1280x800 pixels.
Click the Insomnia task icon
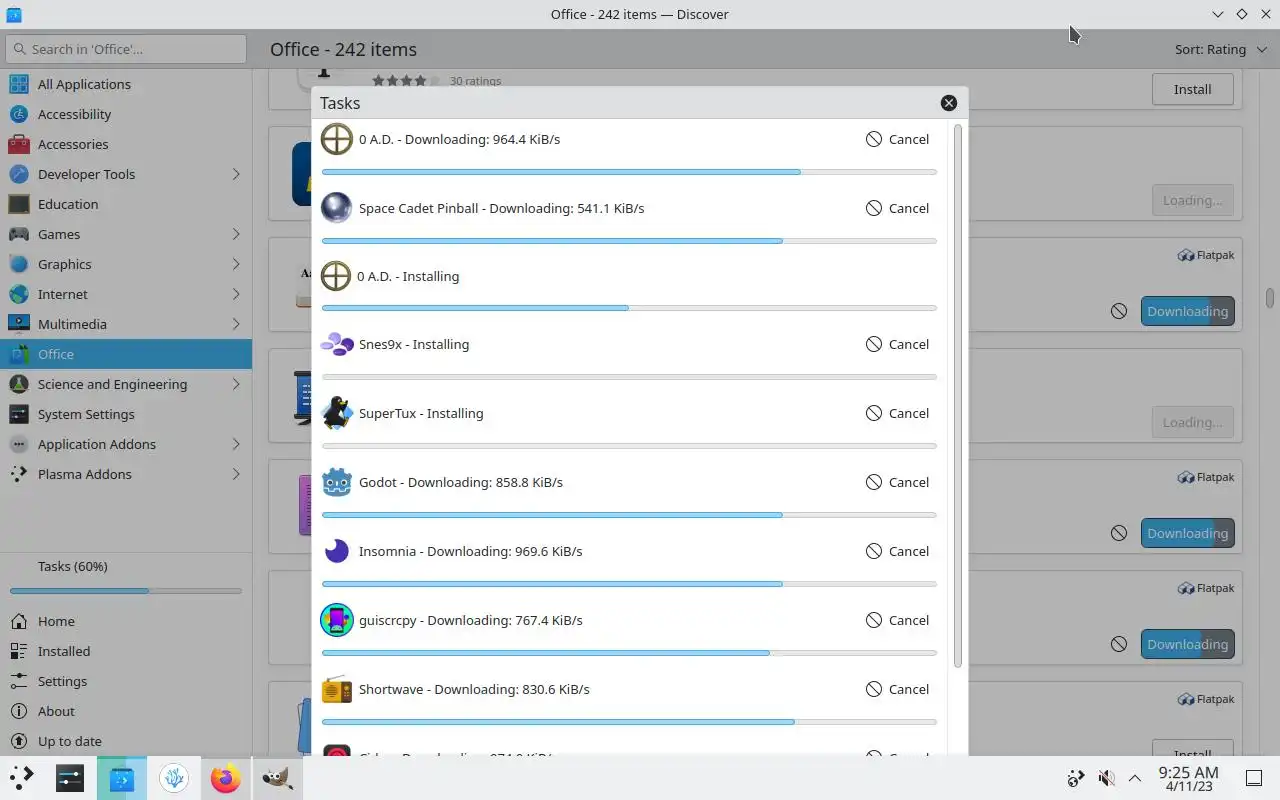click(x=337, y=551)
